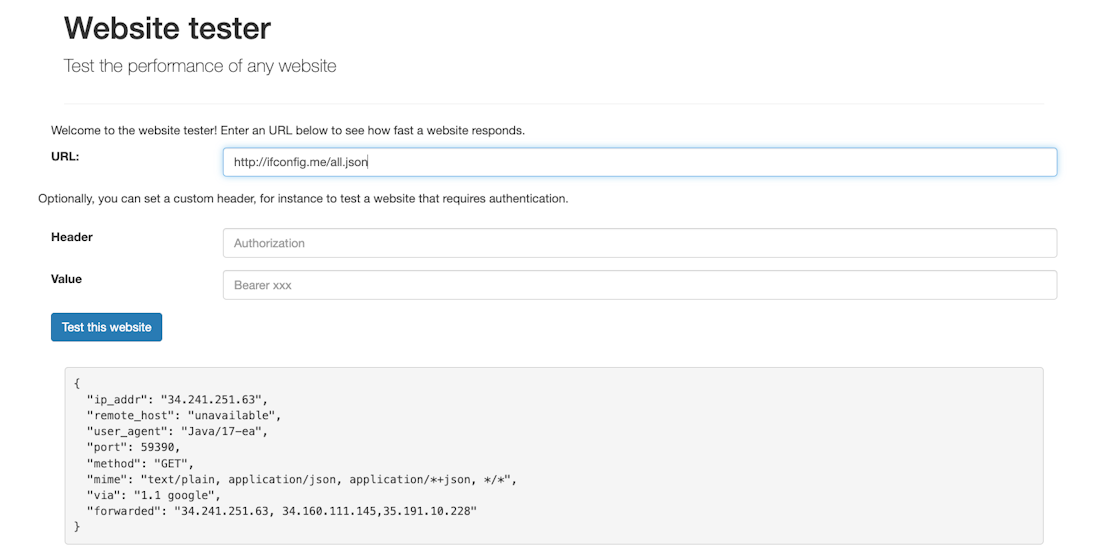Select the ip_addr line in the response
The width and height of the screenshot is (1120, 559).
click(178, 399)
